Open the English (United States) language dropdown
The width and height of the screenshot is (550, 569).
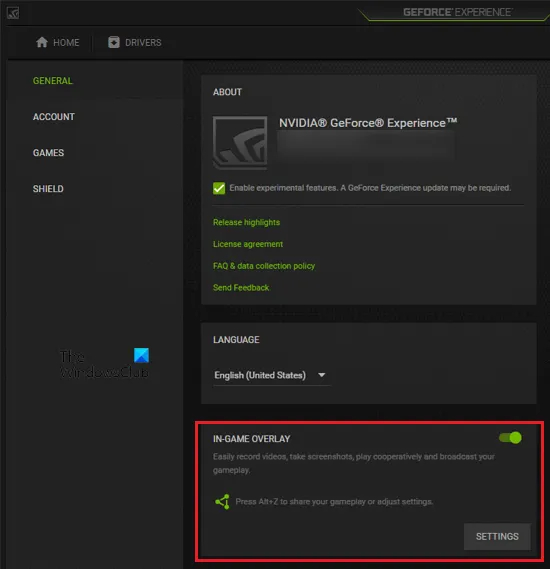pyautogui.click(x=271, y=375)
